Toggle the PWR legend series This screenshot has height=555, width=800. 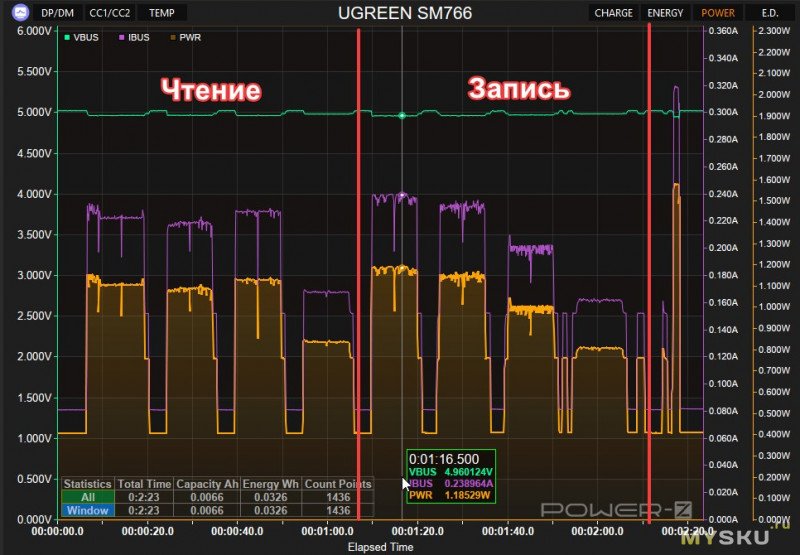186,37
